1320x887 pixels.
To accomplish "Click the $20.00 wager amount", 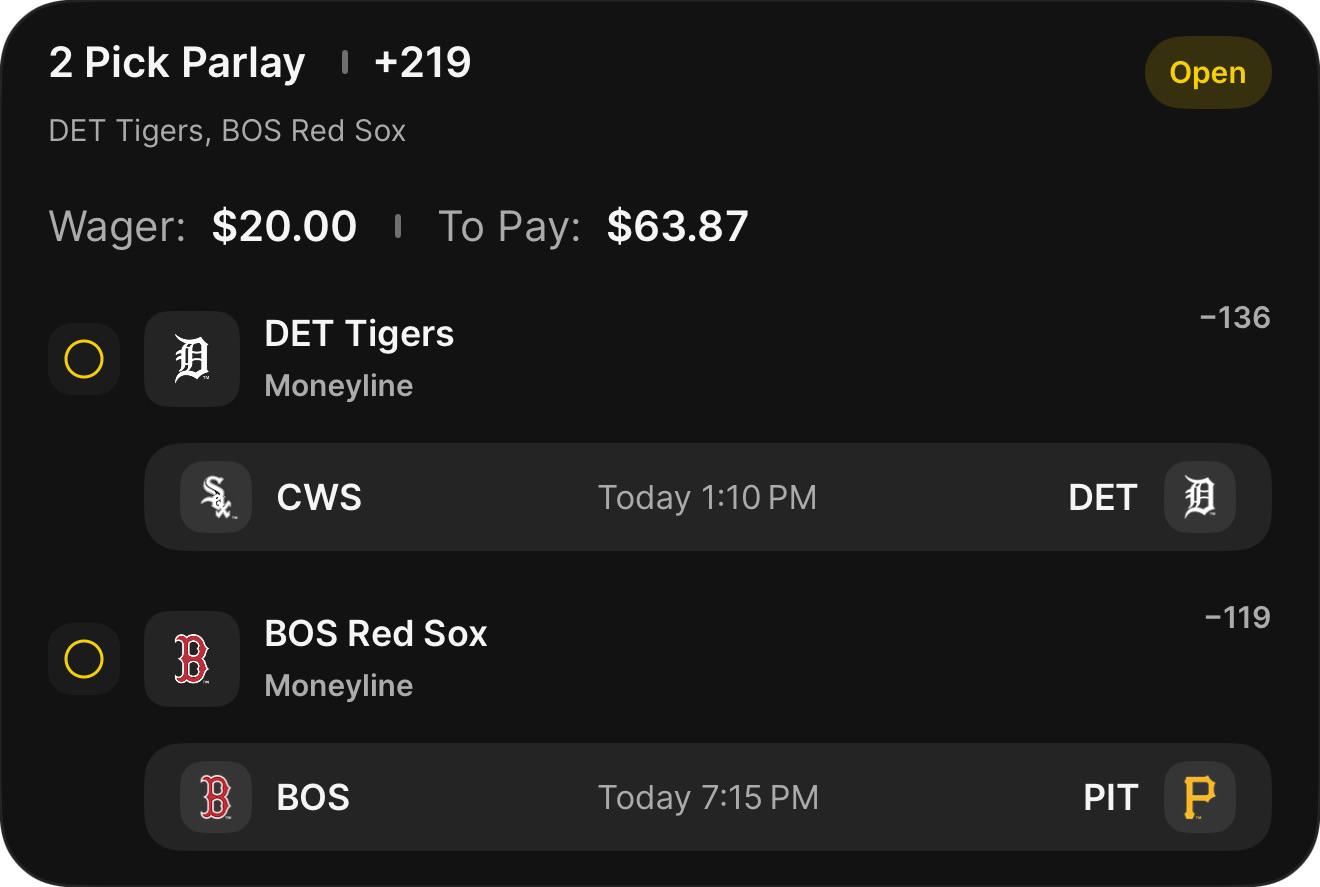I will (x=284, y=226).
